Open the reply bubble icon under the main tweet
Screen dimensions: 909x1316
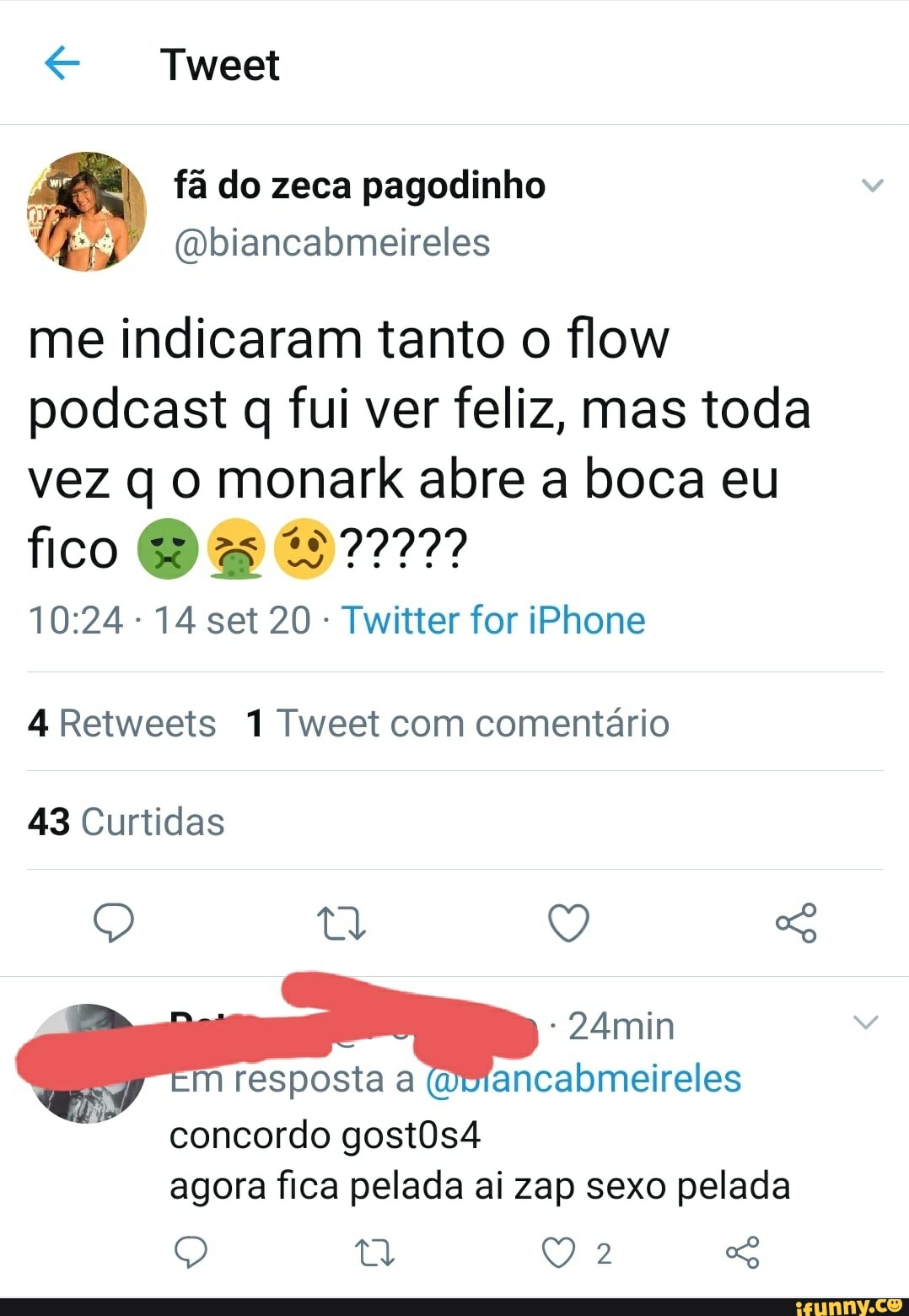click(x=113, y=922)
